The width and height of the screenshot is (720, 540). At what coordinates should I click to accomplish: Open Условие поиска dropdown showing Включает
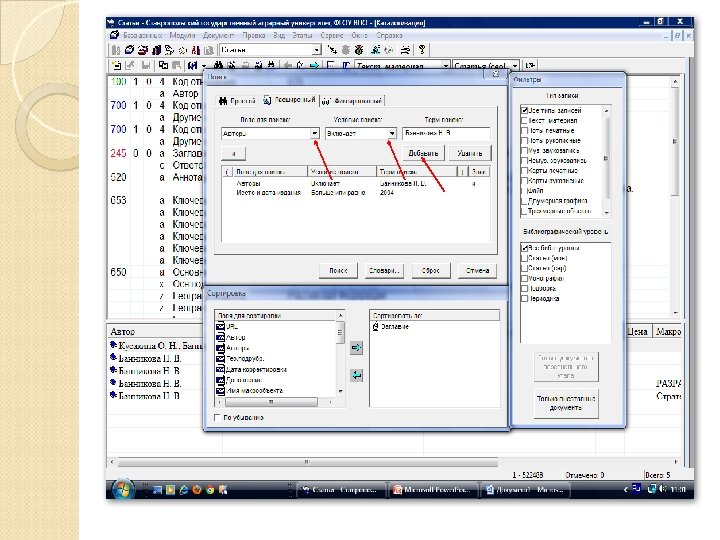[392, 133]
